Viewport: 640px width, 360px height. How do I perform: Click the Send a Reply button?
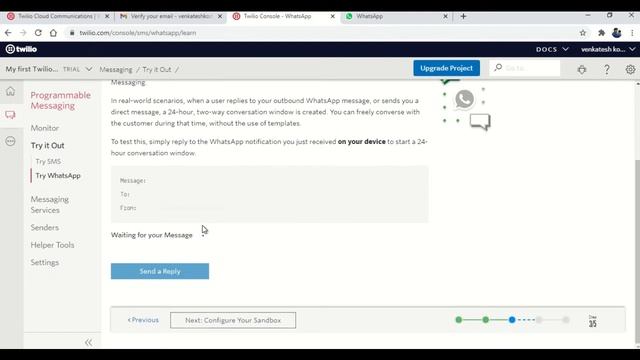[x=160, y=271]
